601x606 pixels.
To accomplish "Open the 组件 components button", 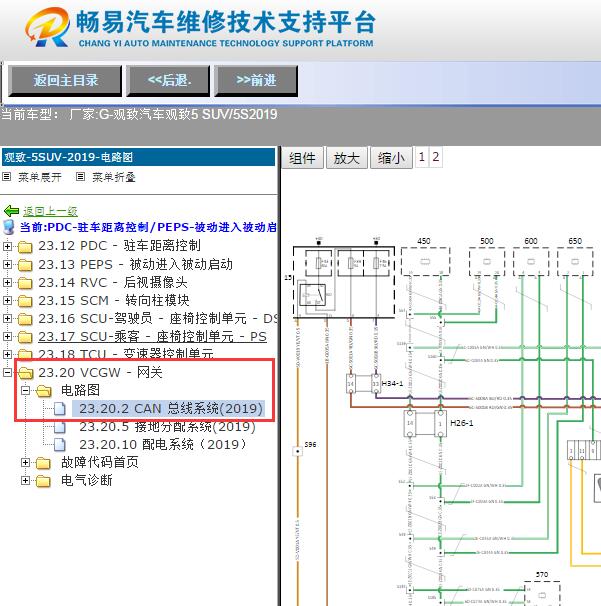I will (302, 158).
